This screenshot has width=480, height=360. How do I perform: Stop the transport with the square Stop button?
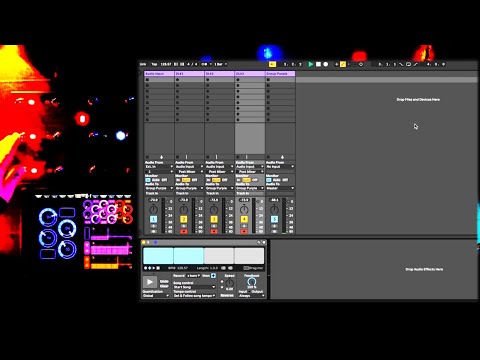tap(318, 64)
